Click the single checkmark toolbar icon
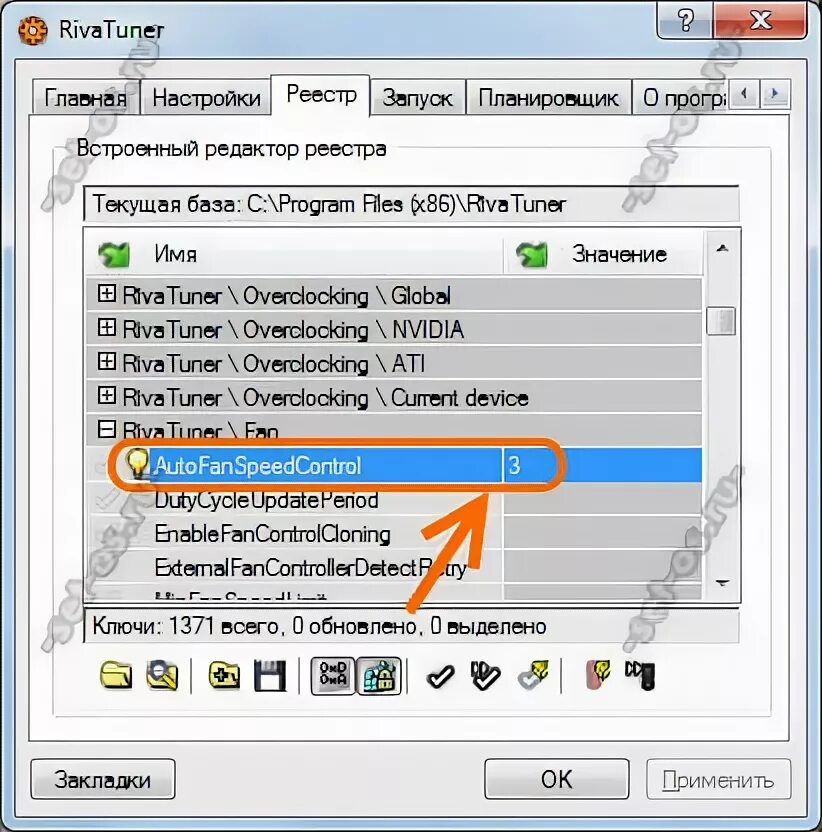822x832 pixels. click(x=440, y=677)
